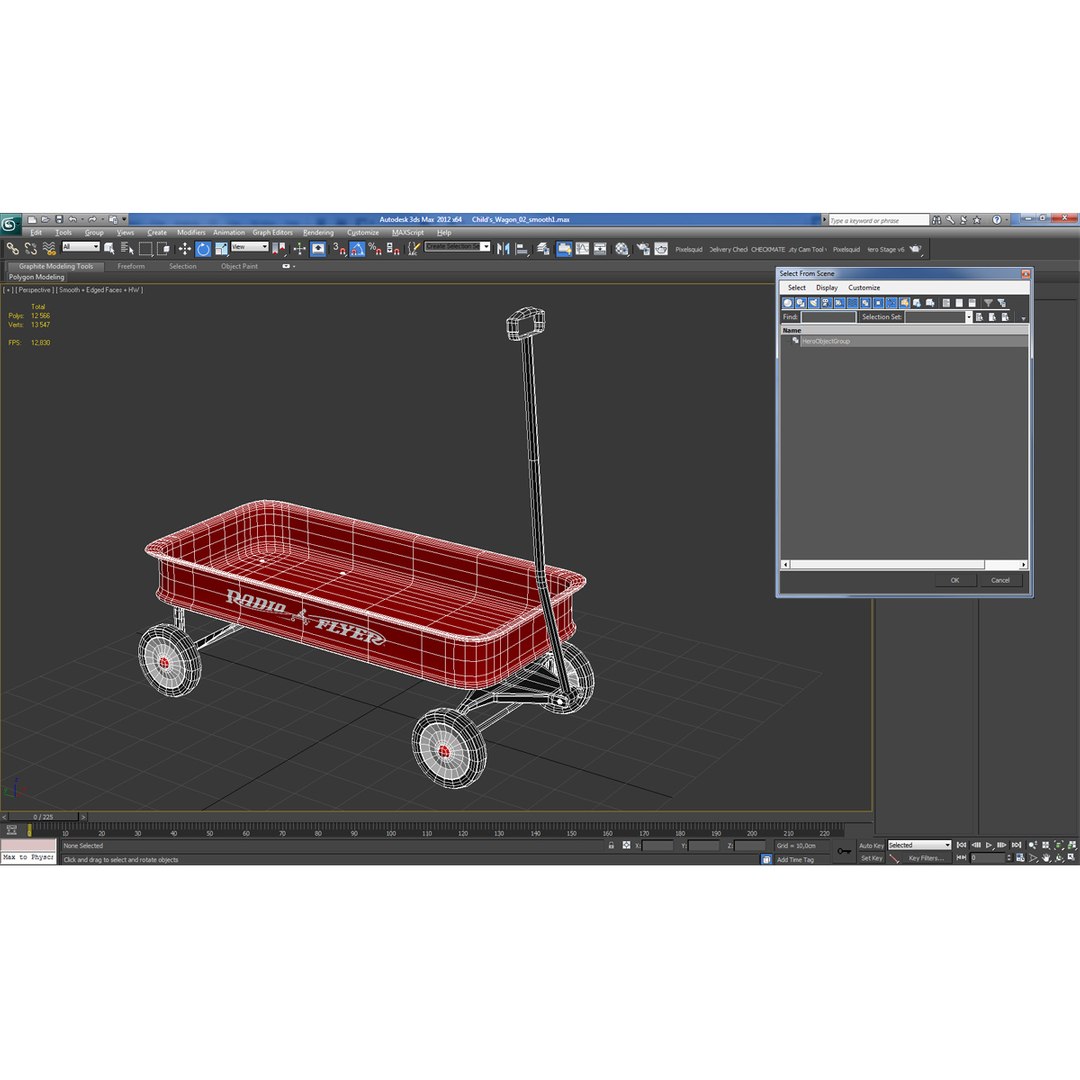This screenshot has width=1080, height=1080.
Task: Open Render Setup dialog
Action: 643,249
